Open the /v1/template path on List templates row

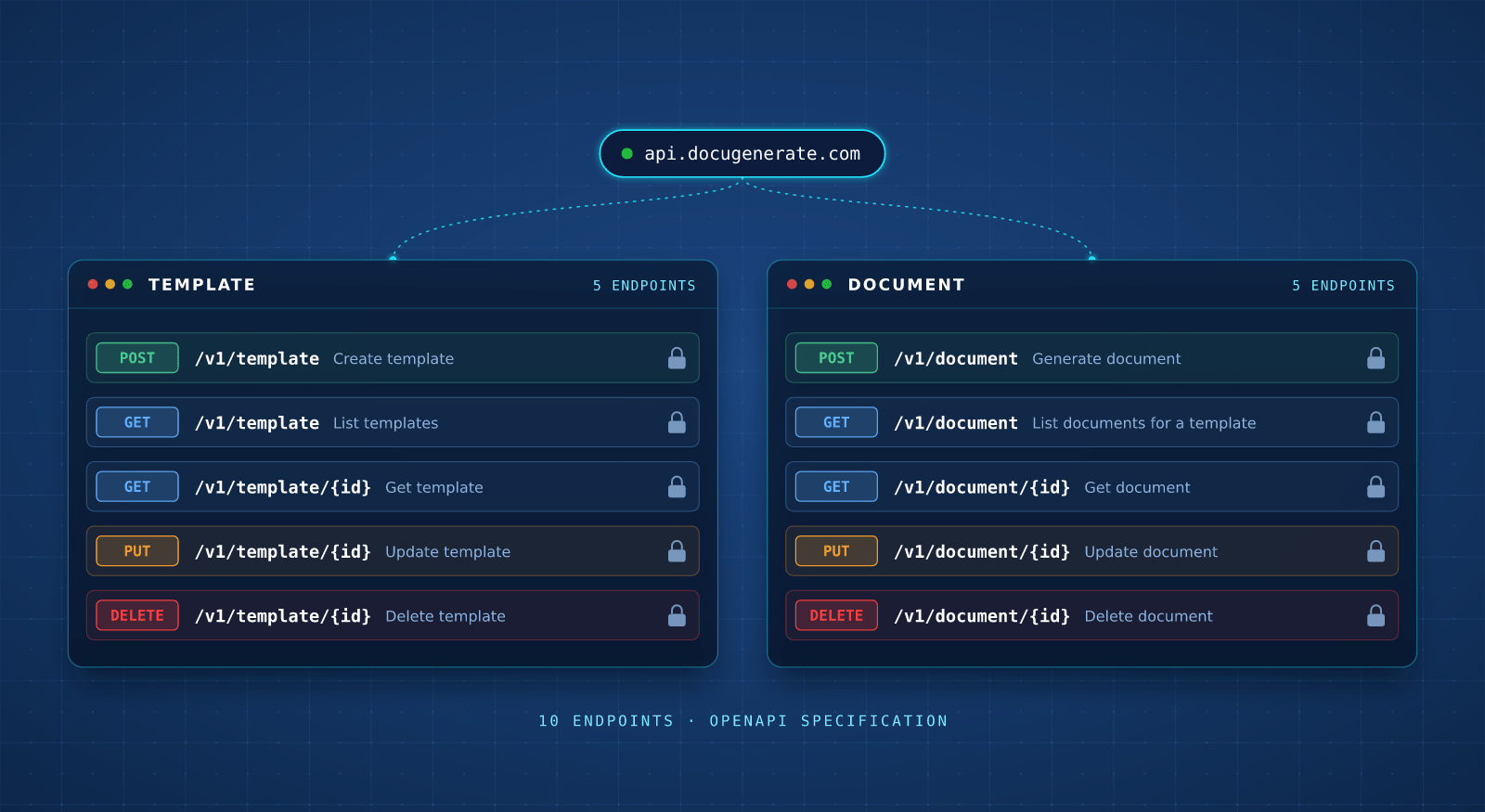pyautogui.click(x=257, y=423)
